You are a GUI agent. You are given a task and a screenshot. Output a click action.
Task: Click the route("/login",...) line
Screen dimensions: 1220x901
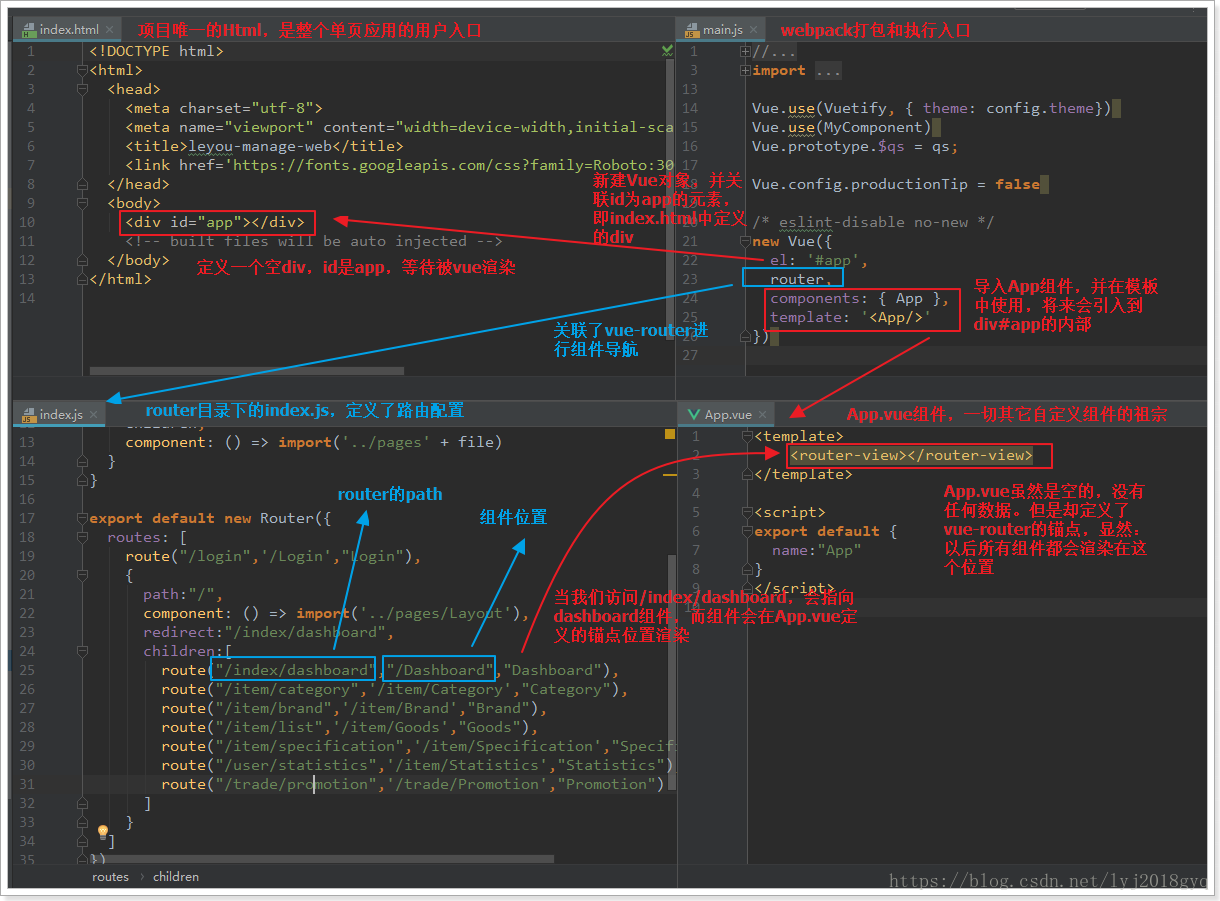273,556
